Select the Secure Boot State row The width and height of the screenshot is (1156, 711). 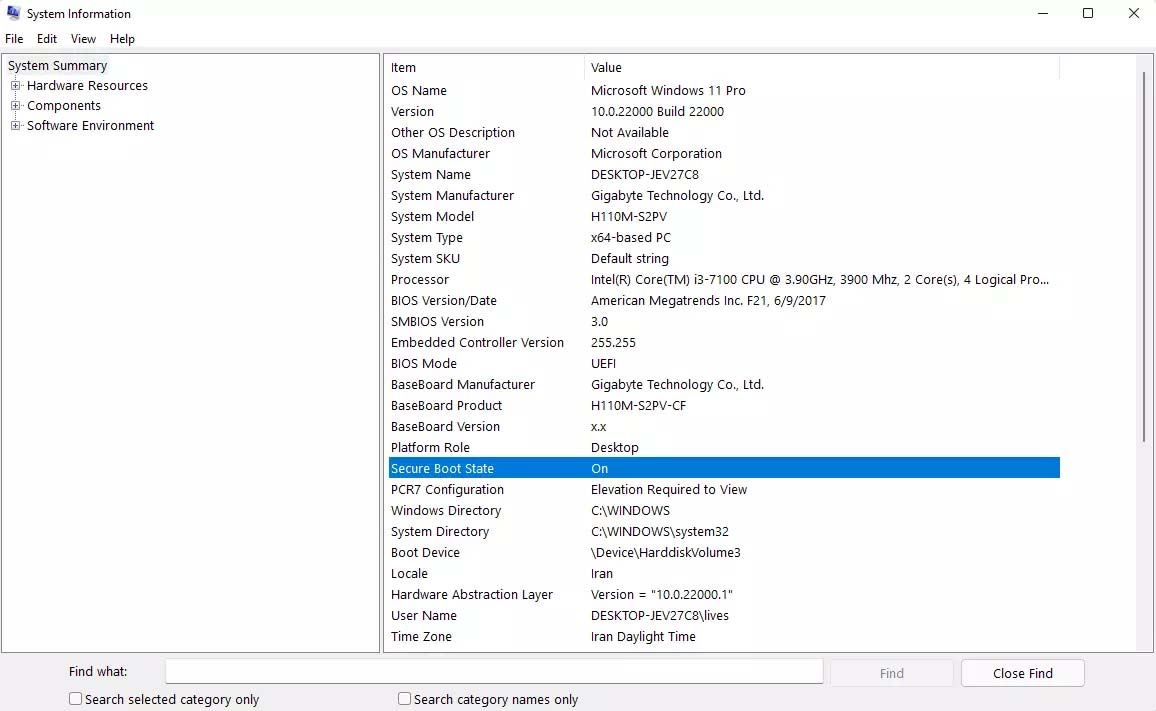[x=723, y=468]
